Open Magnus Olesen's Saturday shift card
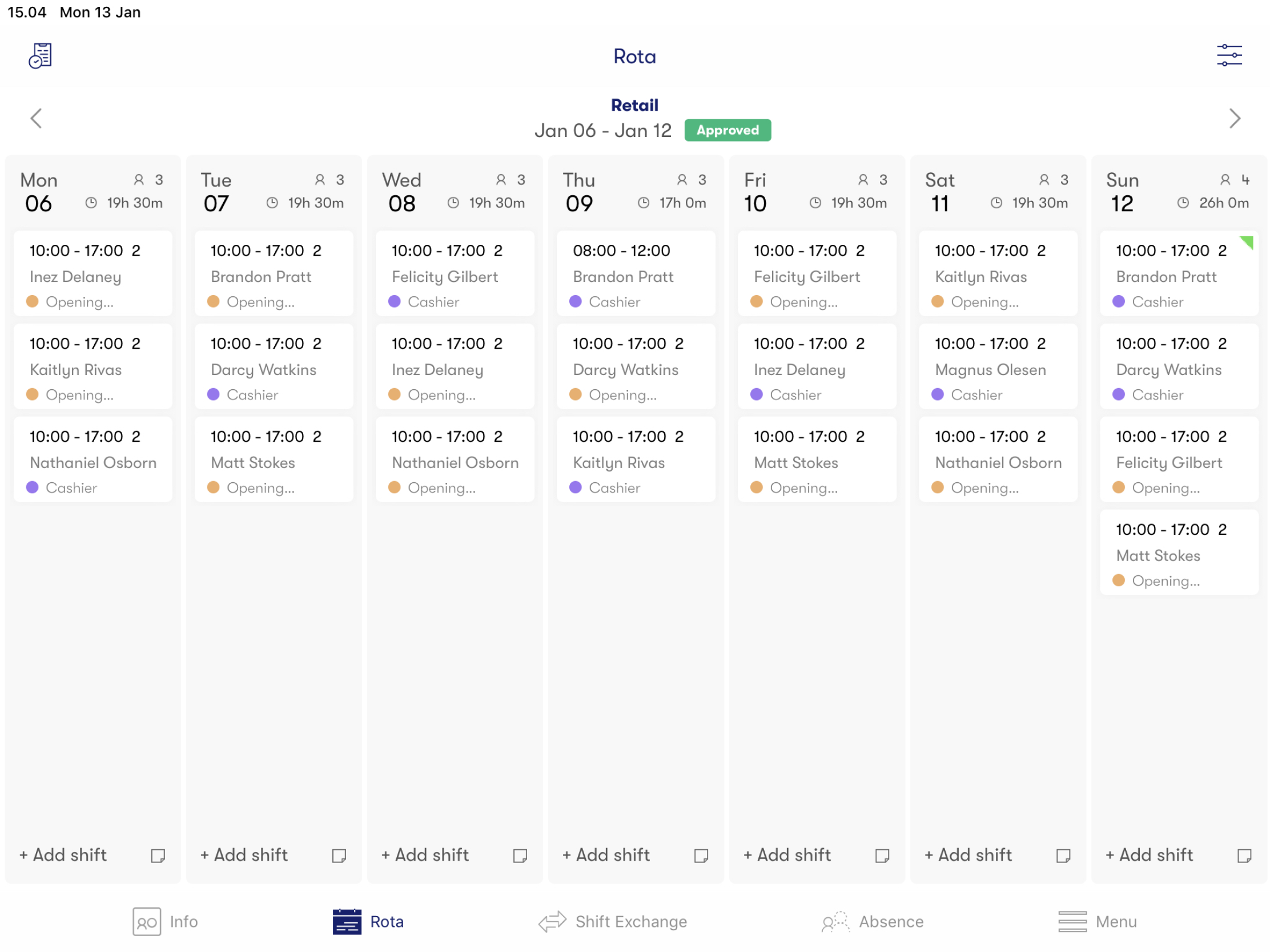Screen dimensions: 1270x952 tap(997, 366)
